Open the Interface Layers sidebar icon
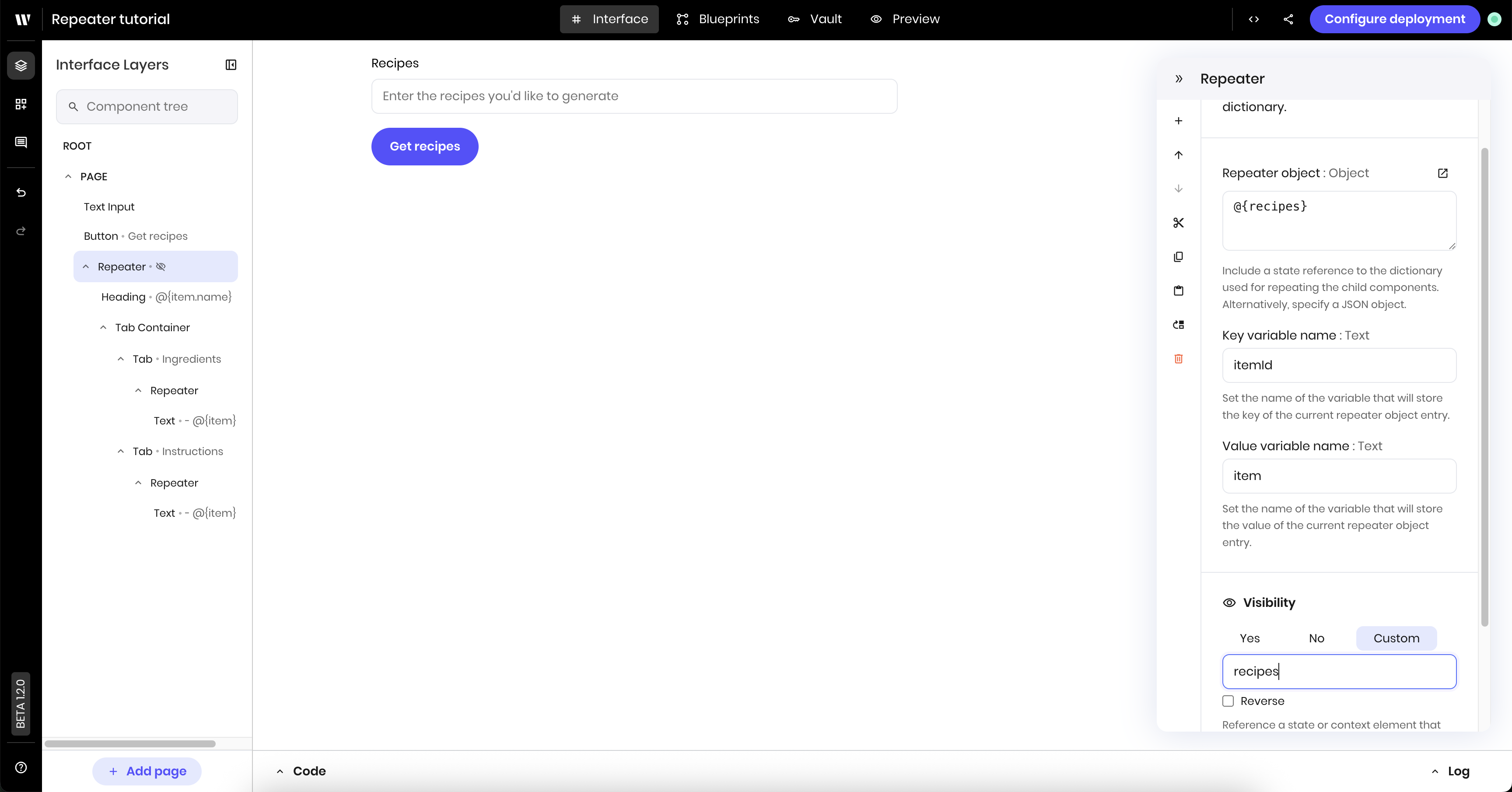 tap(21, 65)
